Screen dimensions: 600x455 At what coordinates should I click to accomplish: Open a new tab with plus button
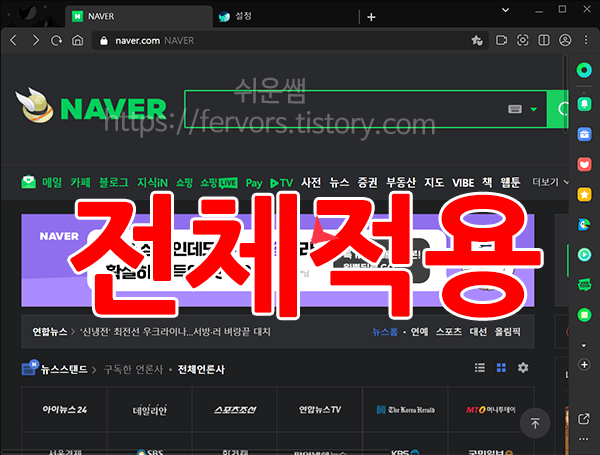pos(371,17)
